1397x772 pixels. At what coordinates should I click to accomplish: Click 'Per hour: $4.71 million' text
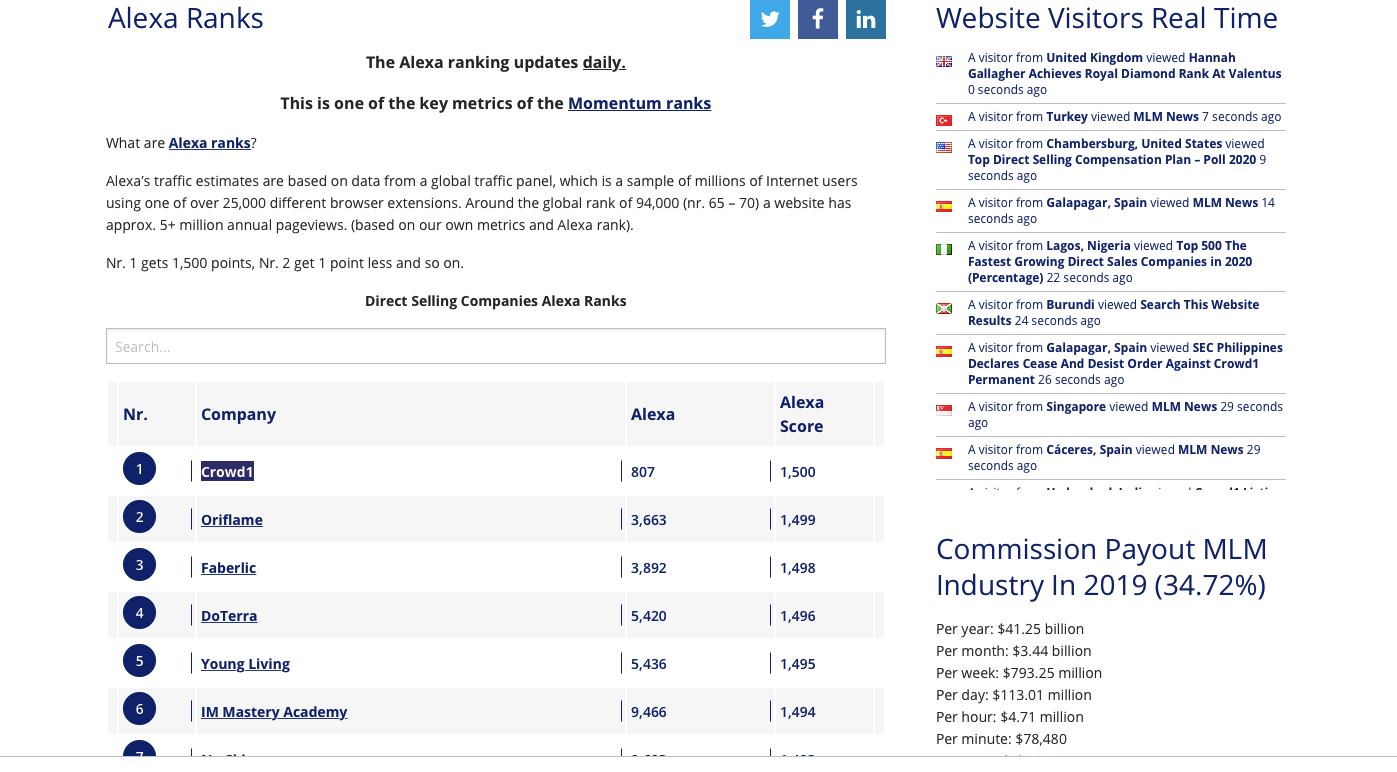click(1010, 717)
